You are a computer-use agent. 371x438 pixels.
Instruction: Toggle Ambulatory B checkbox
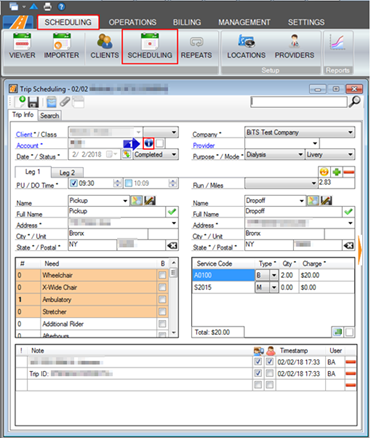(162, 299)
